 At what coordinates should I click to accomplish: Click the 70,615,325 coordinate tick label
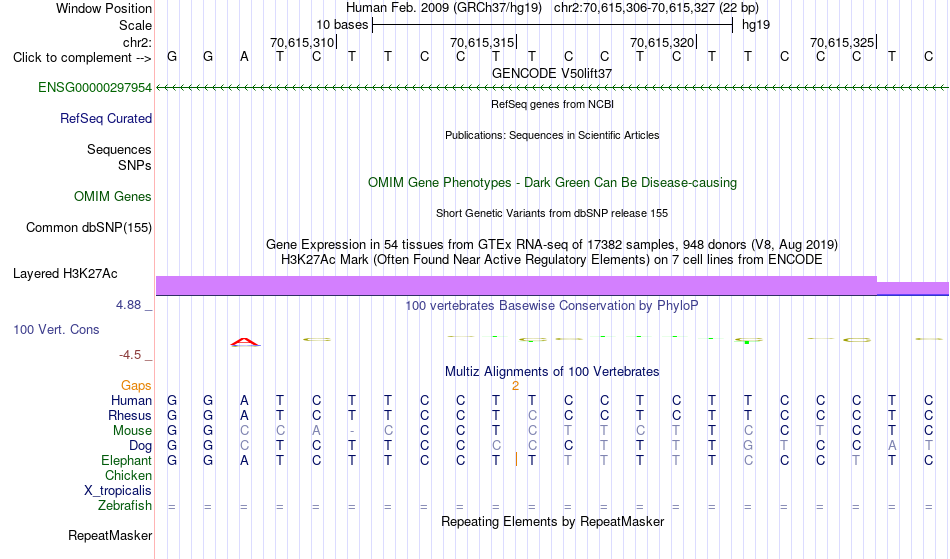pyautogui.click(x=842, y=42)
